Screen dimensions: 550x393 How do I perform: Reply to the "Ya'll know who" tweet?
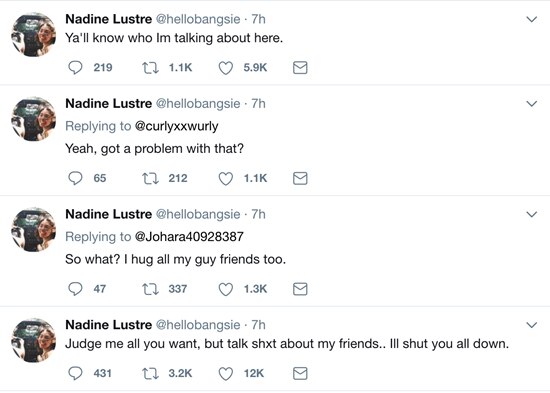point(75,67)
